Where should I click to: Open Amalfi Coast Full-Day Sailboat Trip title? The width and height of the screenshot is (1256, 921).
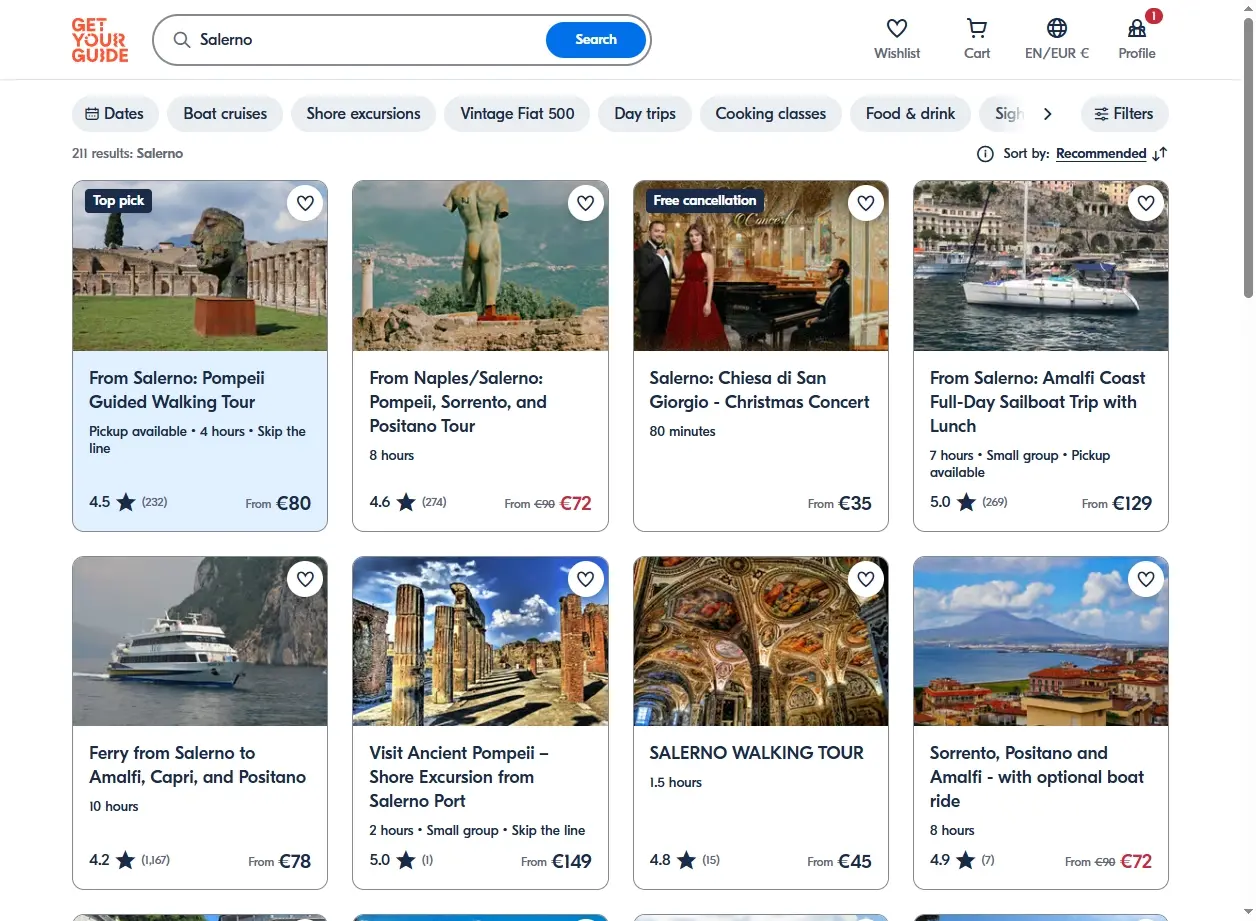pyautogui.click(x=1037, y=402)
